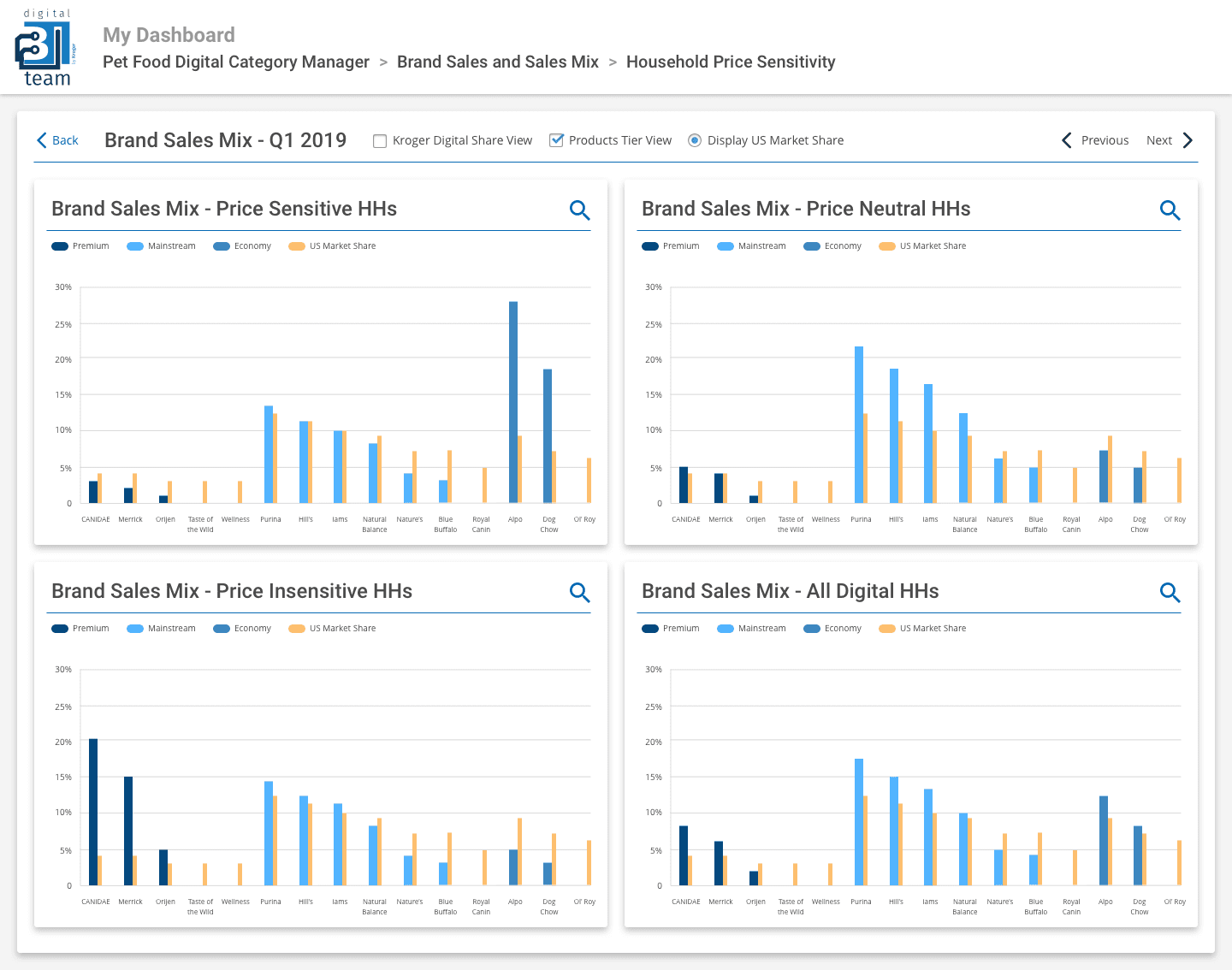Enable Kroger Digital Share View checkbox

380,141
